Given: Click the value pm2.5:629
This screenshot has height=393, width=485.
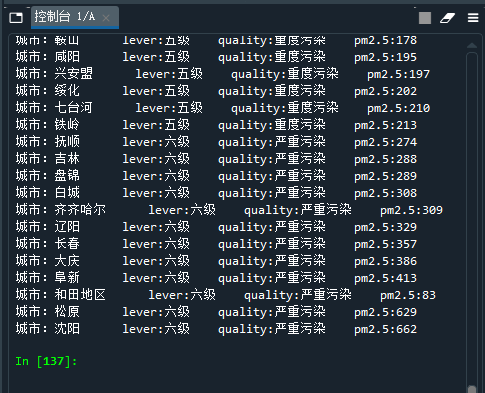Looking at the screenshot, I should click(385, 312).
